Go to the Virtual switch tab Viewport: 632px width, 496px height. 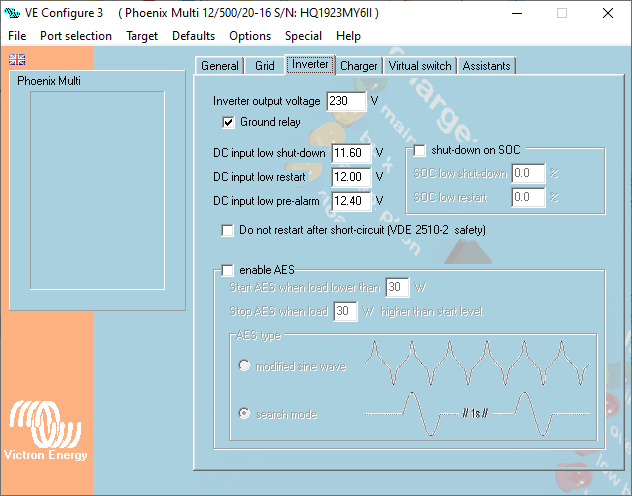(x=420, y=66)
